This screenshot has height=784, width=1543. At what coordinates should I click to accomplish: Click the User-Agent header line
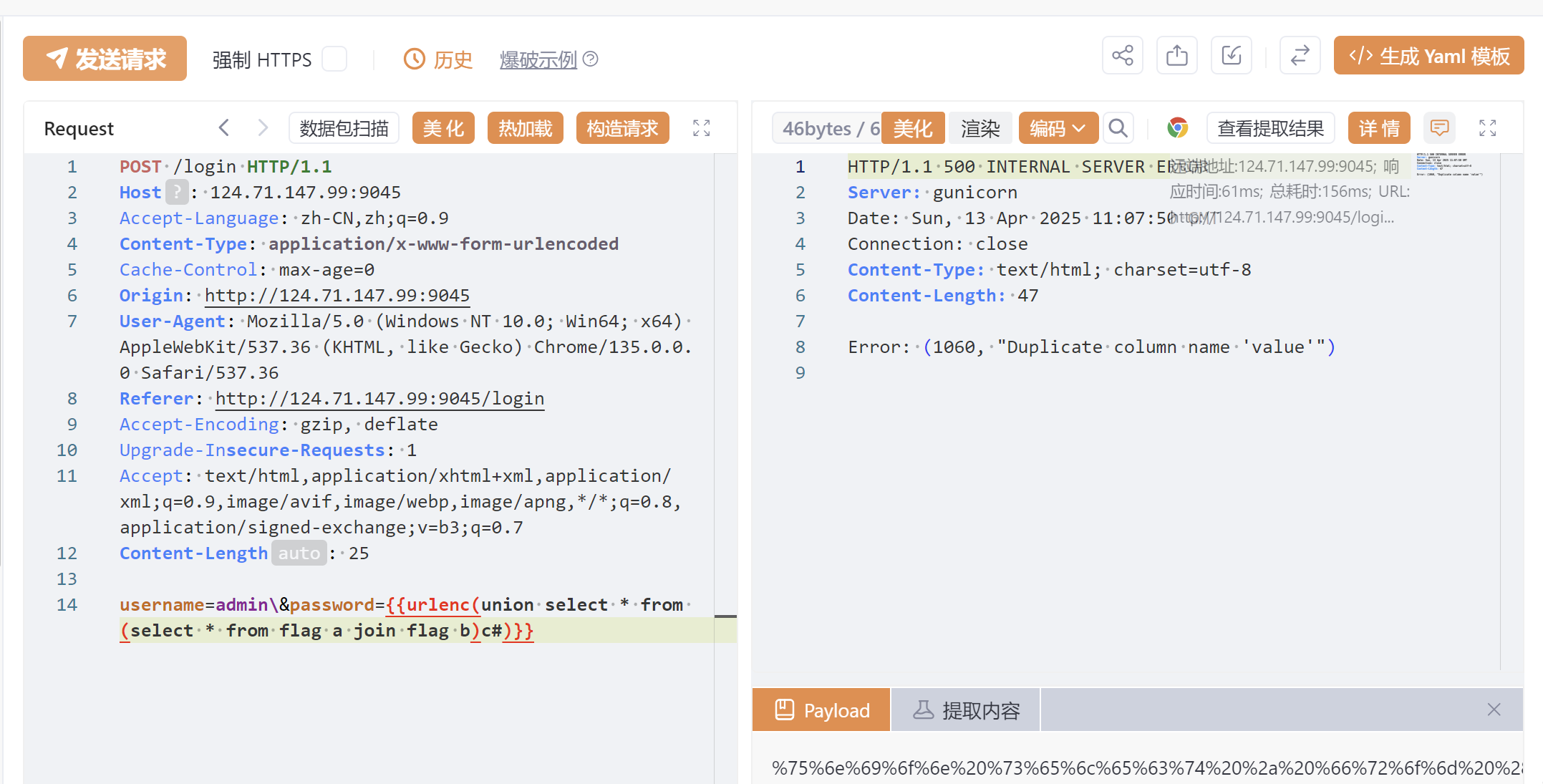[x=405, y=347]
